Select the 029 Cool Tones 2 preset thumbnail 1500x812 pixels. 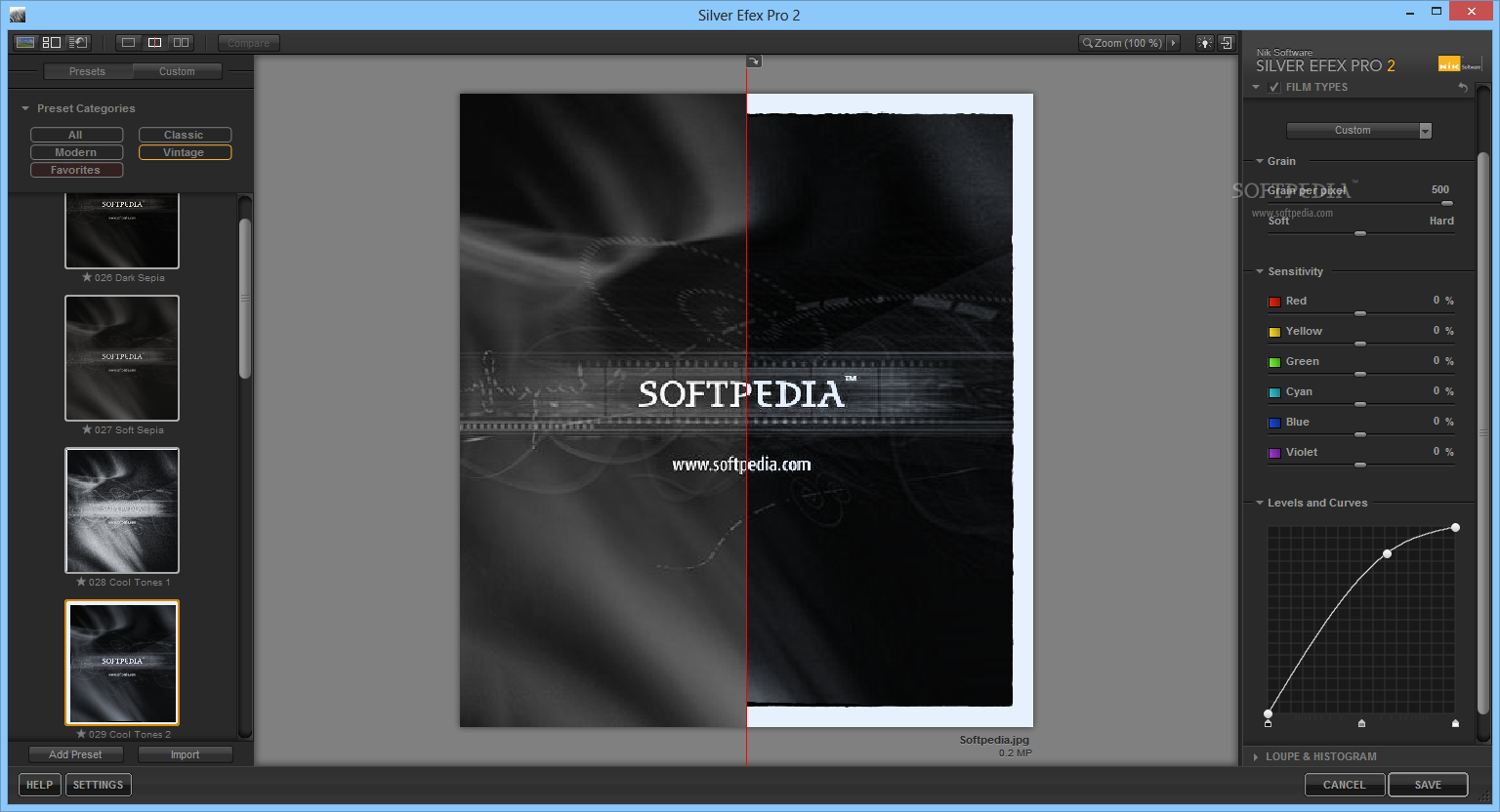[x=122, y=663]
